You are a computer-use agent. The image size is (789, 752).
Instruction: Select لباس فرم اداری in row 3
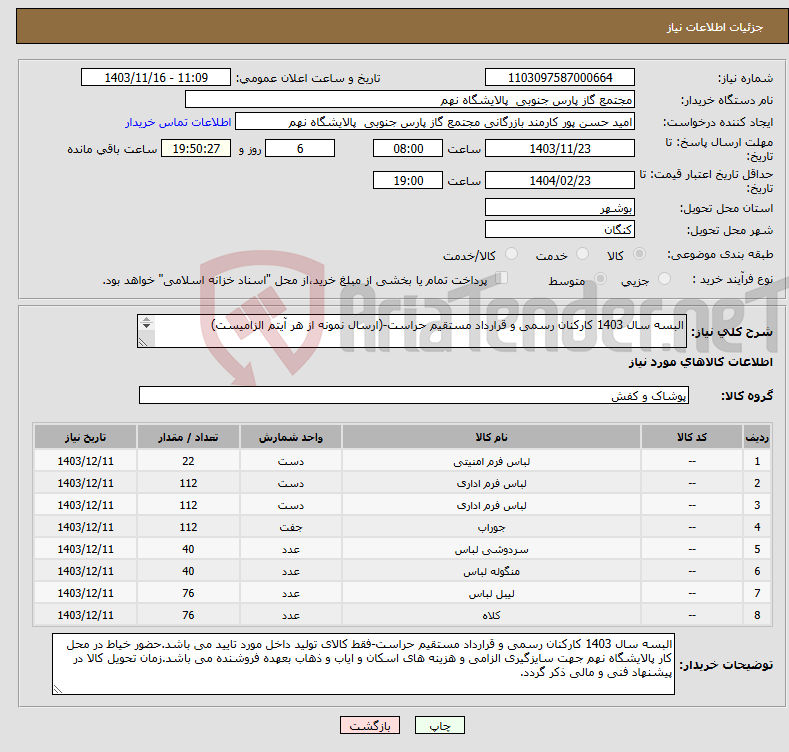(491, 506)
